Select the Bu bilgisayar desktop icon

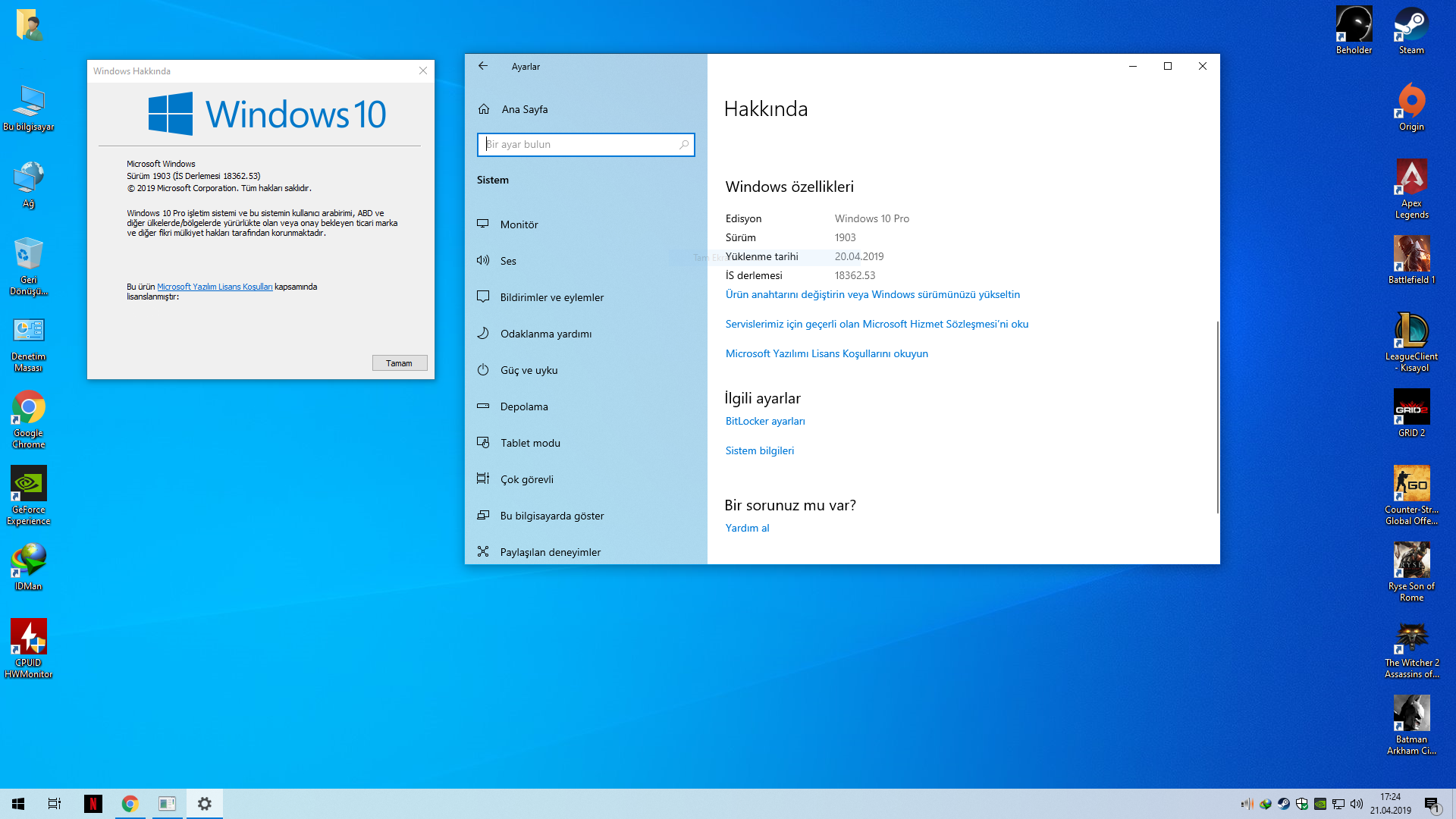coord(28,107)
